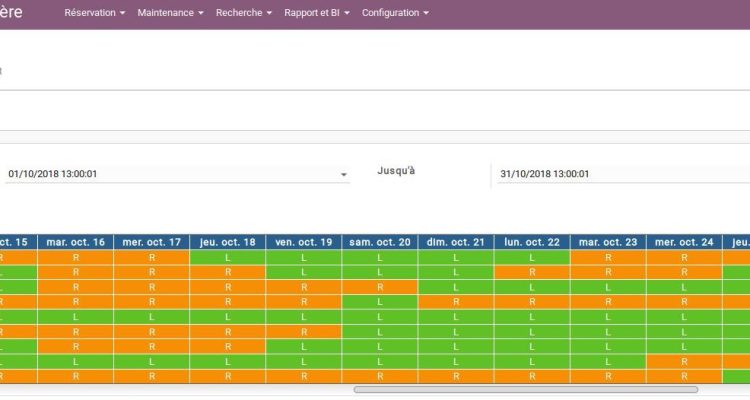Click the fifth-row L cell under lun. oct. 22
The image size is (750, 400).
532,317
